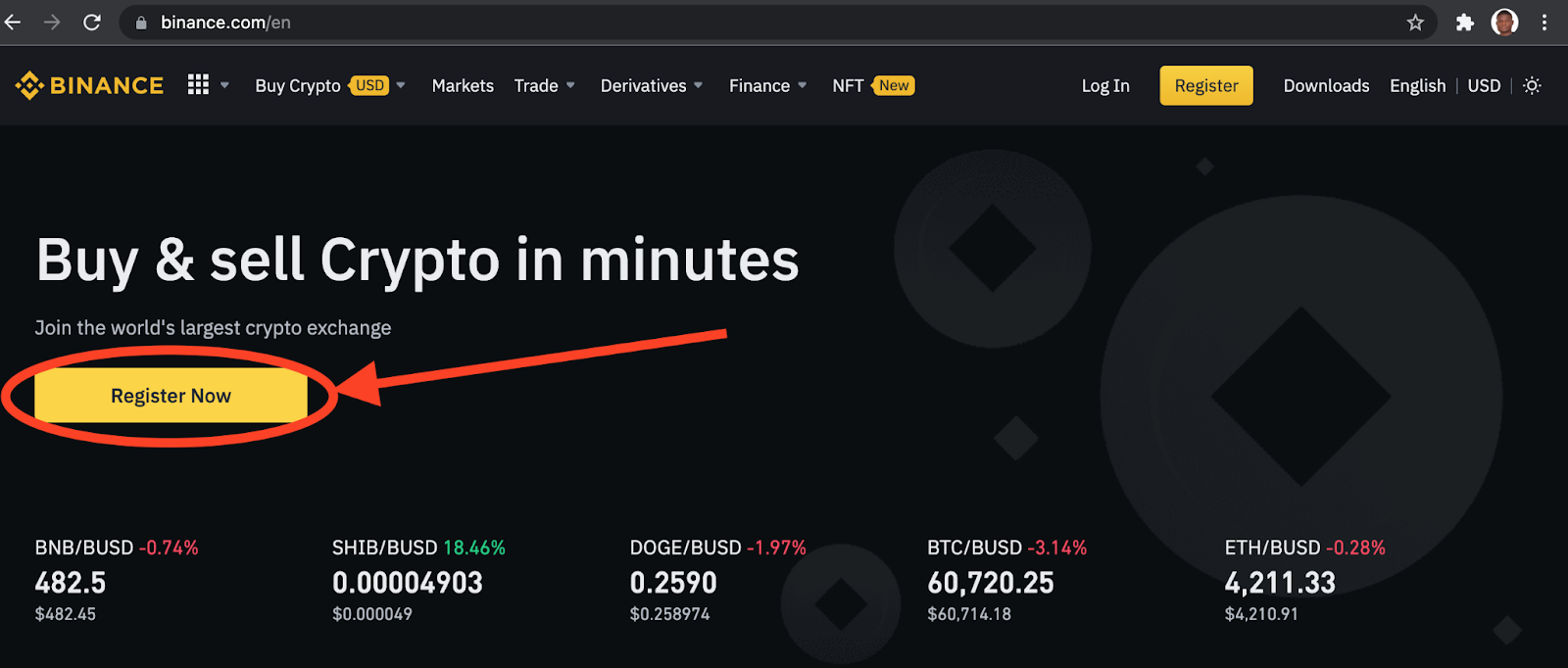Change language from English

pos(1417,86)
